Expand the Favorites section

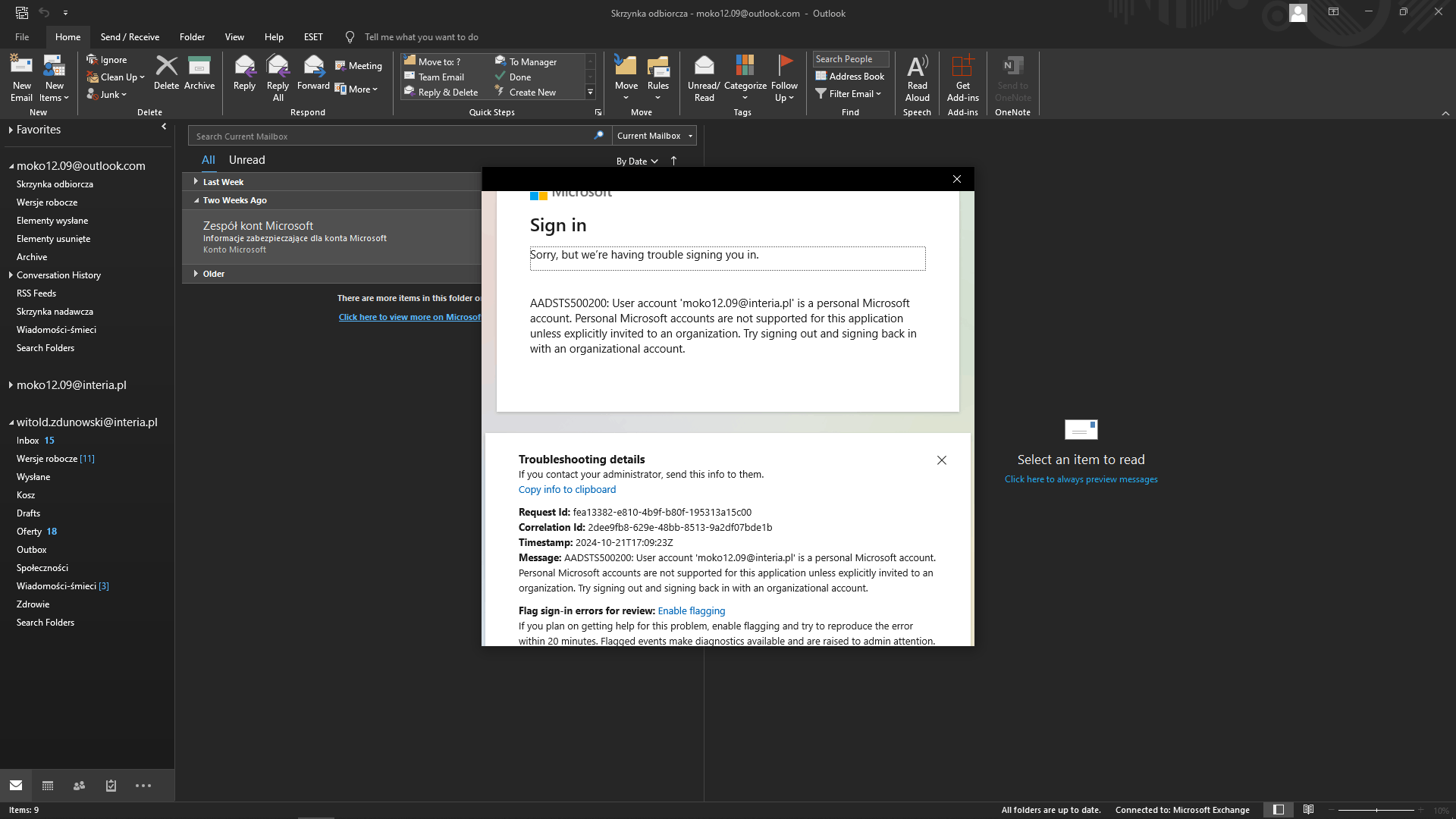tap(11, 130)
